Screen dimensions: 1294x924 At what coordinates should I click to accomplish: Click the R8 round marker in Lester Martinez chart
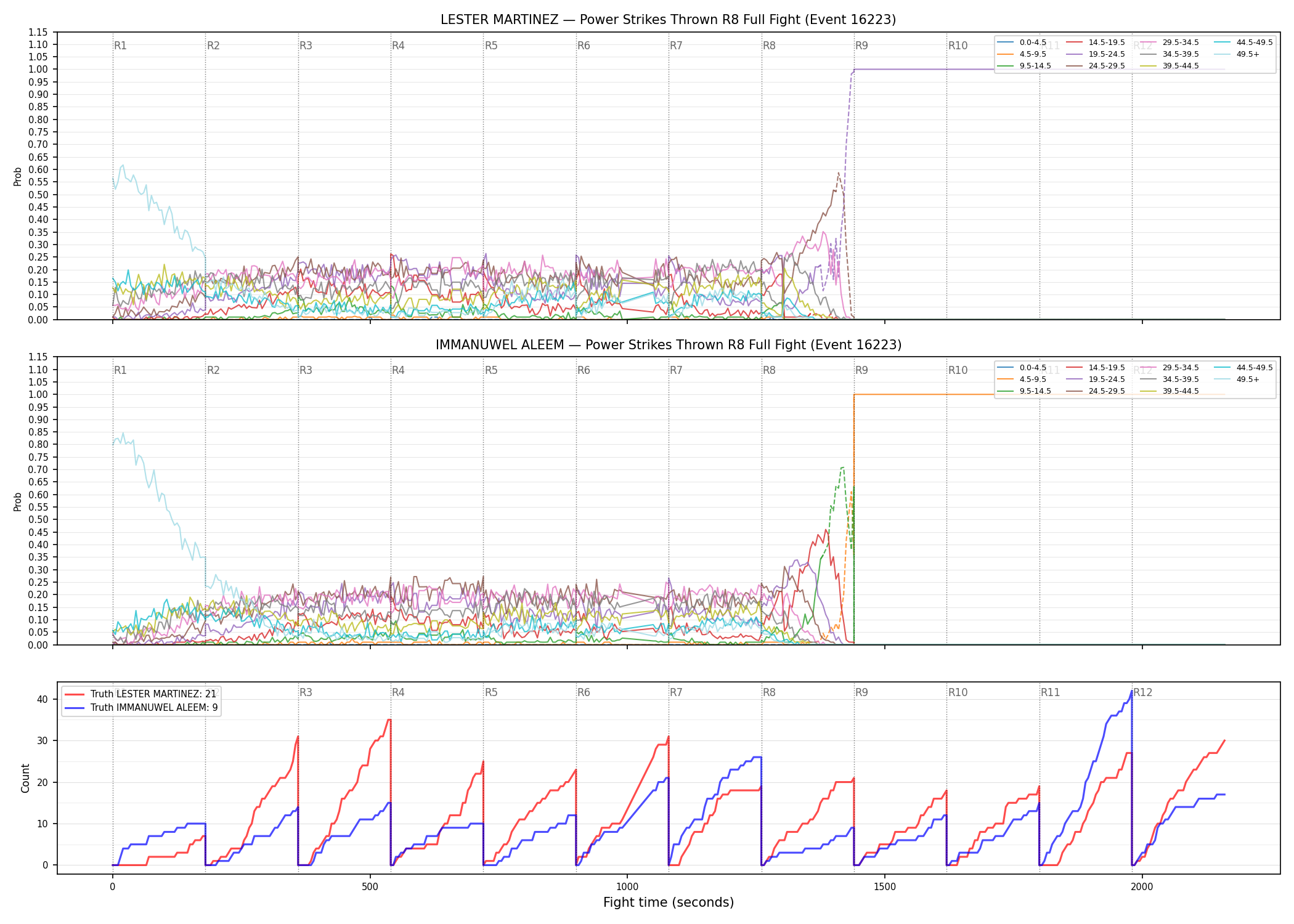769,46
